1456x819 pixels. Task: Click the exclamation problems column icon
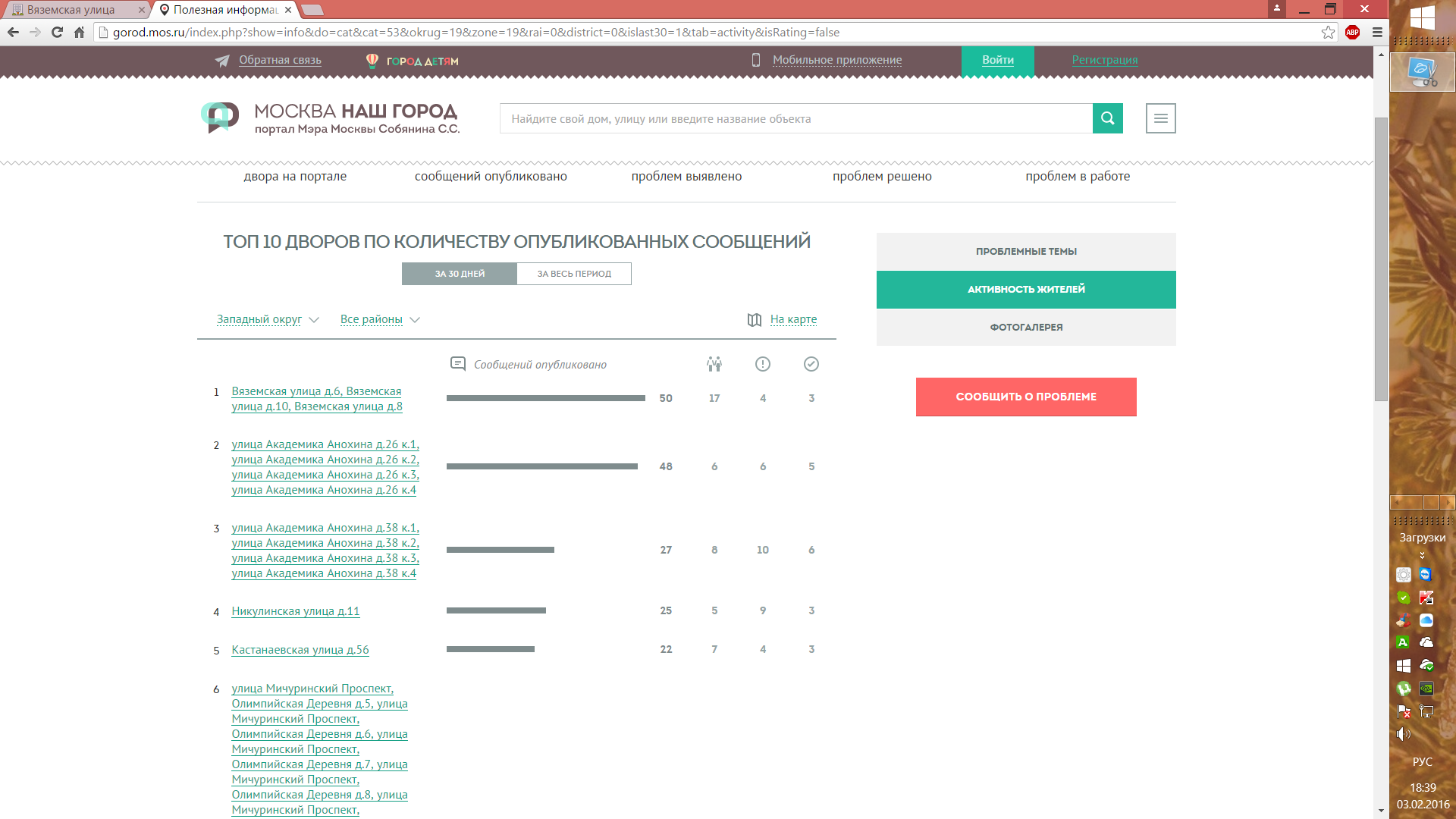tap(762, 364)
